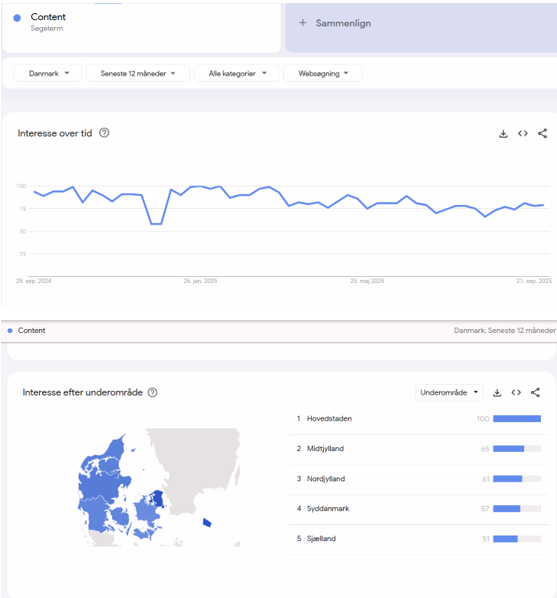The width and height of the screenshot is (557, 598).
Task: Open the Seneste 12 måneder time range
Action: tap(138, 73)
